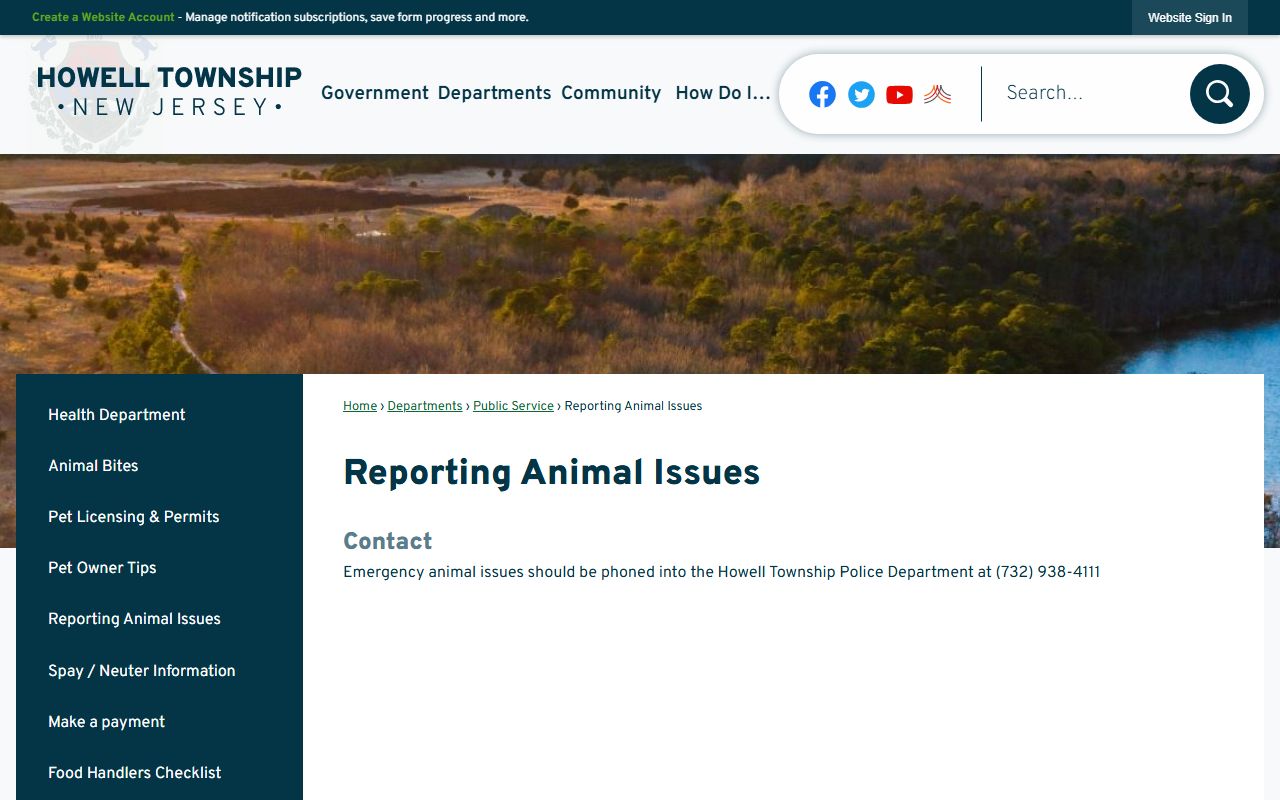Open Animal Bites sidebar page
The height and width of the screenshot is (800, 1280).
point(93,466)
